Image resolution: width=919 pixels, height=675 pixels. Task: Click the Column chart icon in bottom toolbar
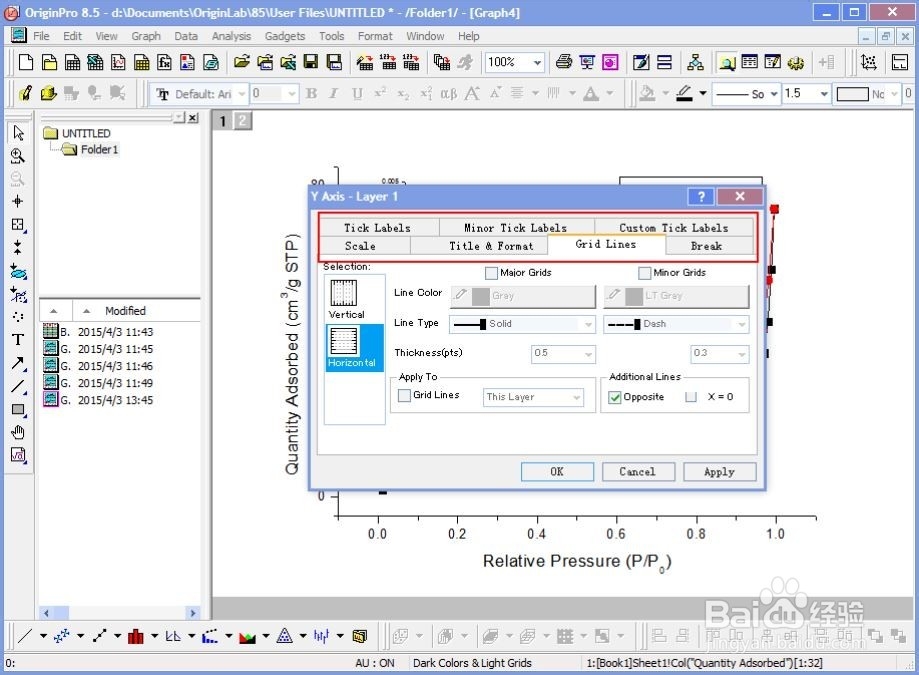pyautogui.click(x=135, y=636)
